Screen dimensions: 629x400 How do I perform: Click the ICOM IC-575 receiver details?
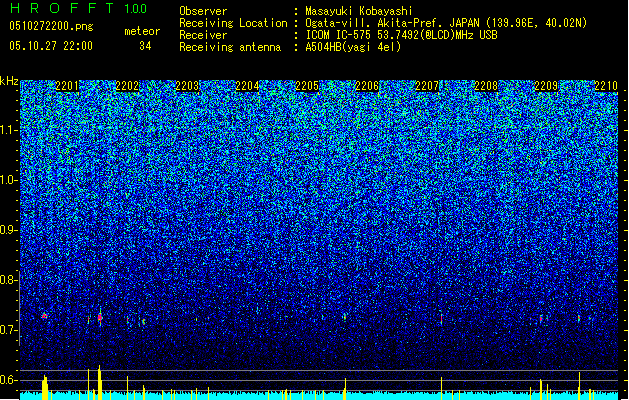tap(402, 35)
